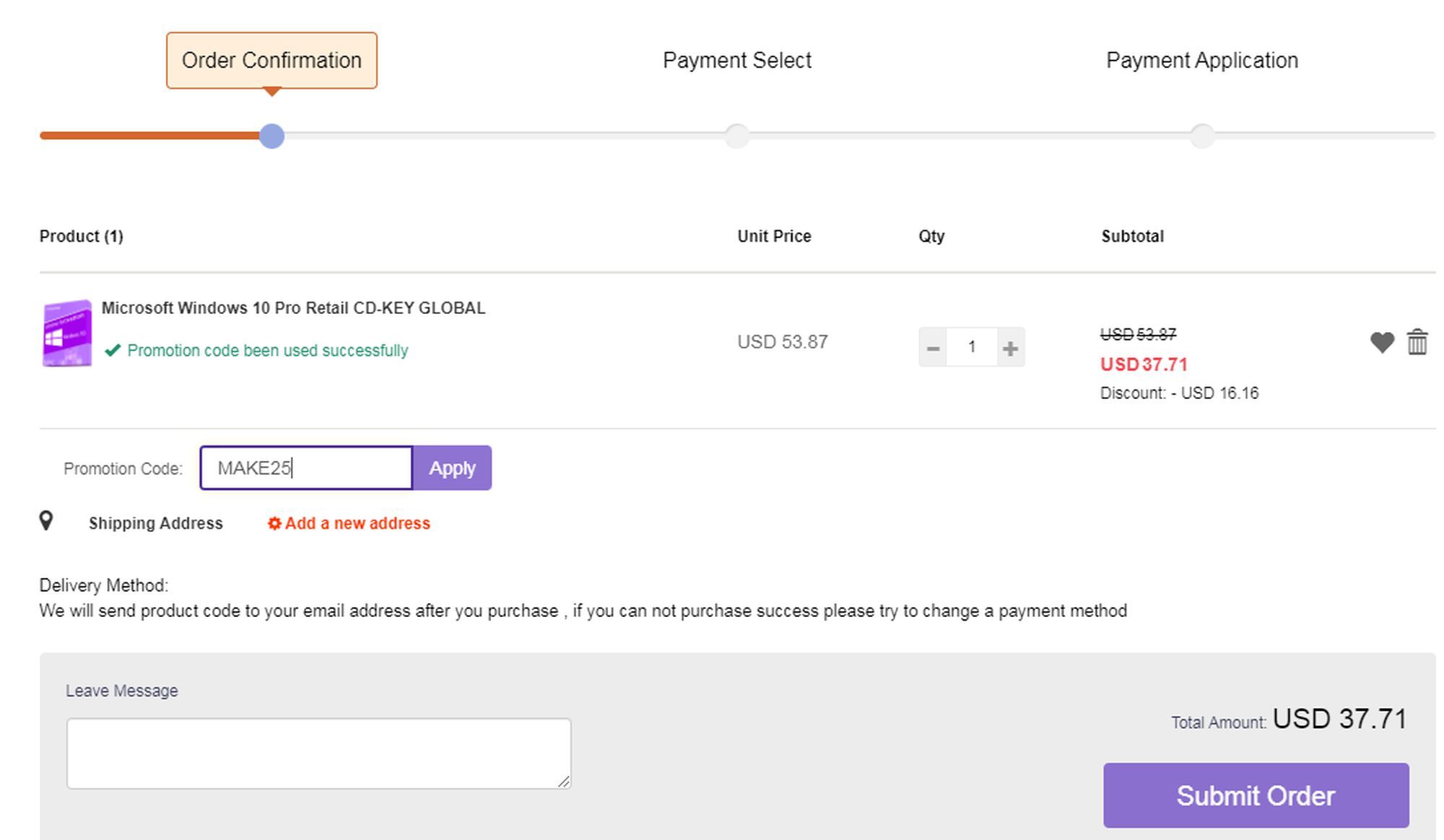Image resolution: width=1444 pixels, height=840 pixels.
Task: Click the Payment Select progress dot
Action: (737, 136)
